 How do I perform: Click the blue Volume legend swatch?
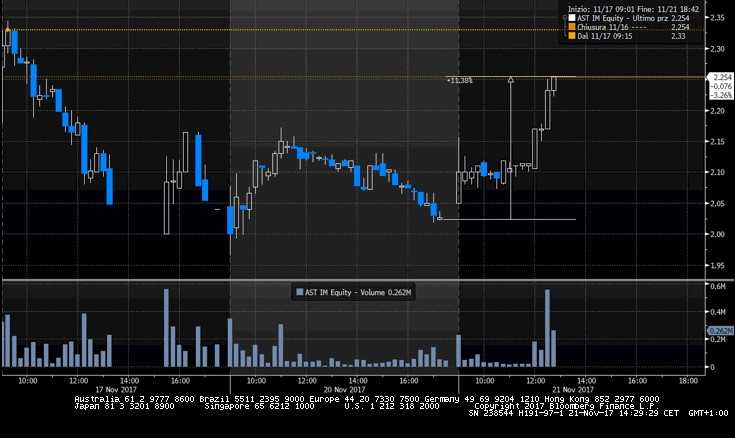click(x=300, y=292)
